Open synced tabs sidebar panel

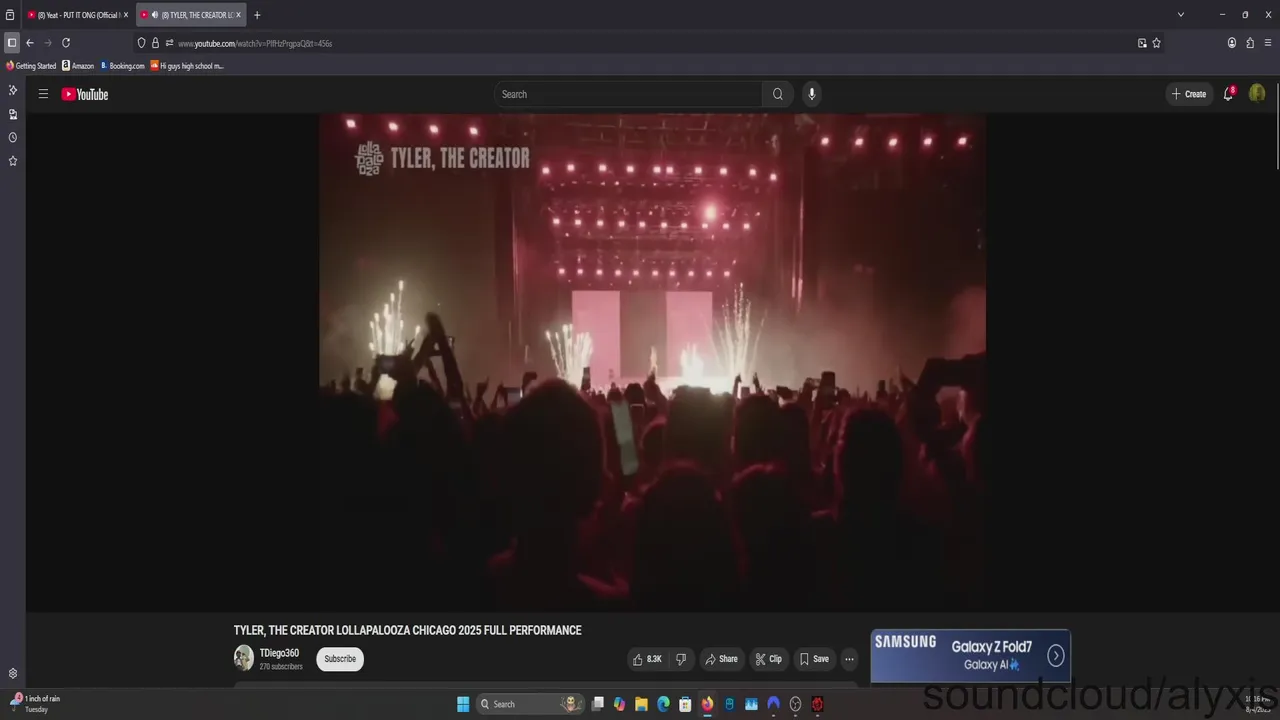coord(13,114)
